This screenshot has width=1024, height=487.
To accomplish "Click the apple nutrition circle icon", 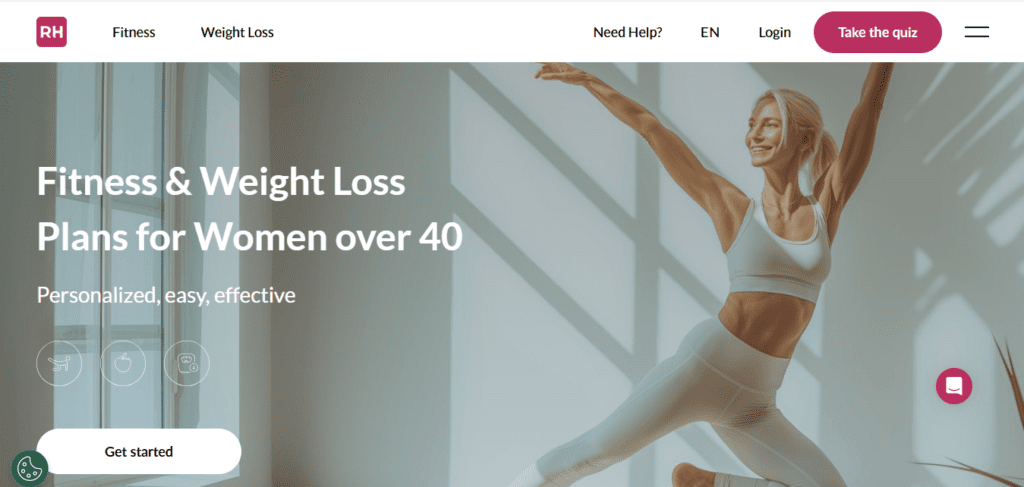I will click(x=123, y=363).
